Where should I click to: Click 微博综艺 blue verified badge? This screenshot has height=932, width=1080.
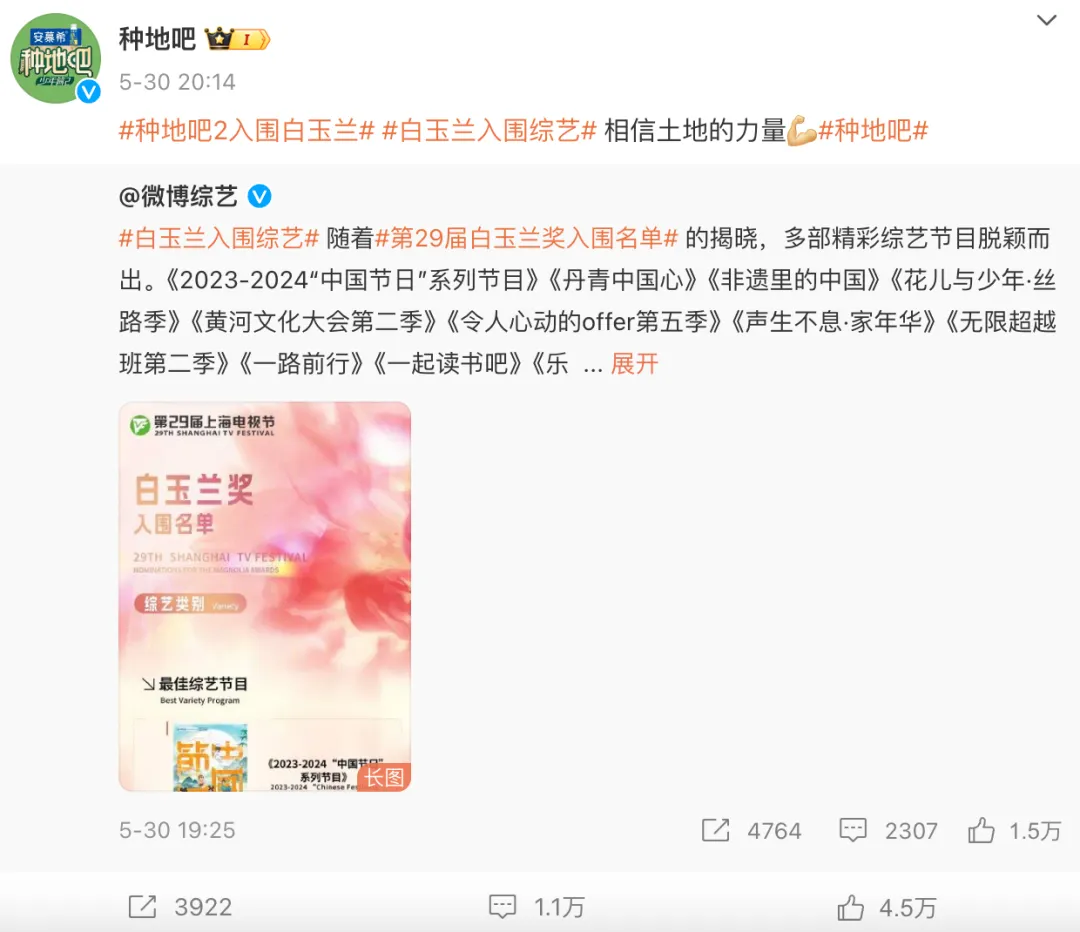click(x=260, y=196)
